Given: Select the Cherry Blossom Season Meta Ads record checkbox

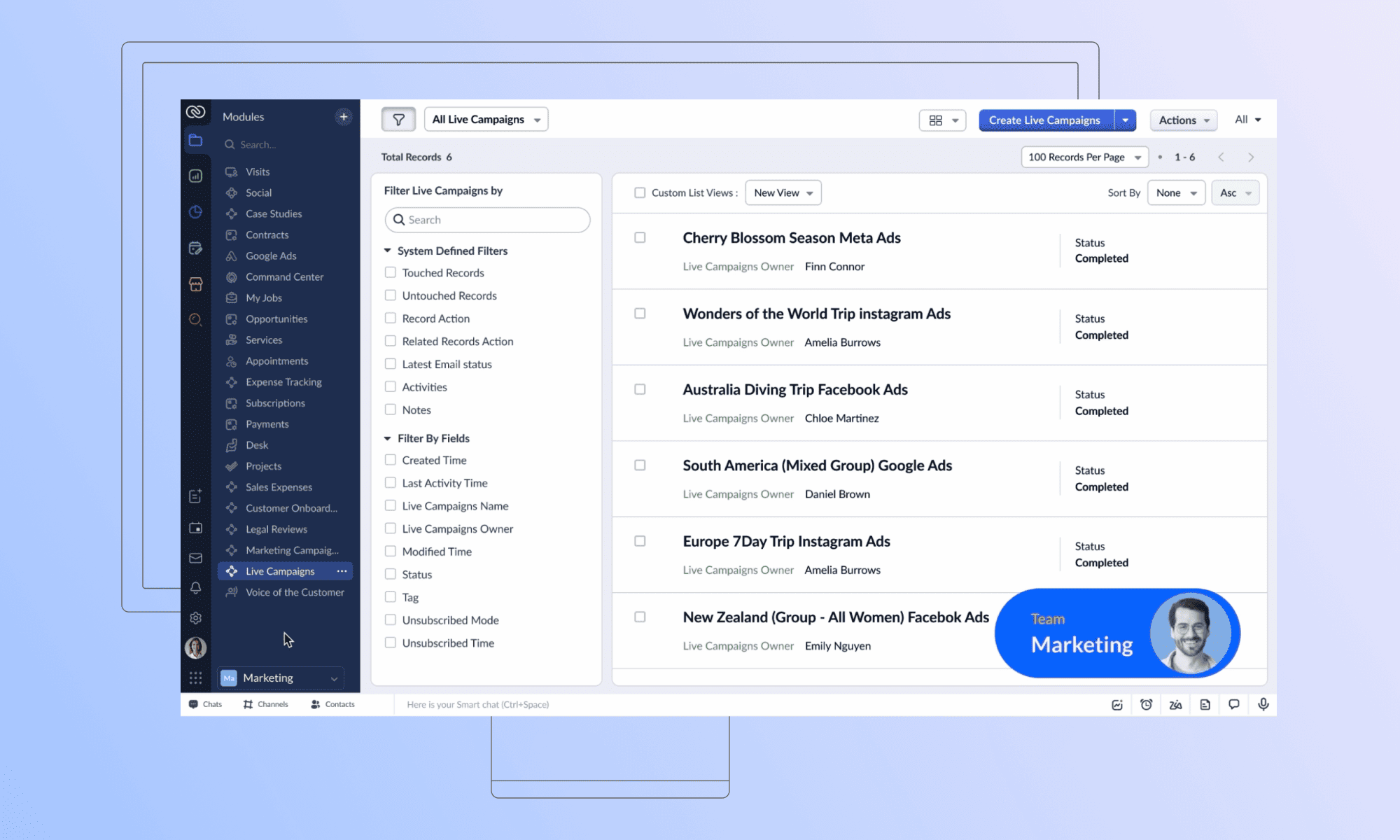Looking at the screenshot, I should (x=640, y=237).
